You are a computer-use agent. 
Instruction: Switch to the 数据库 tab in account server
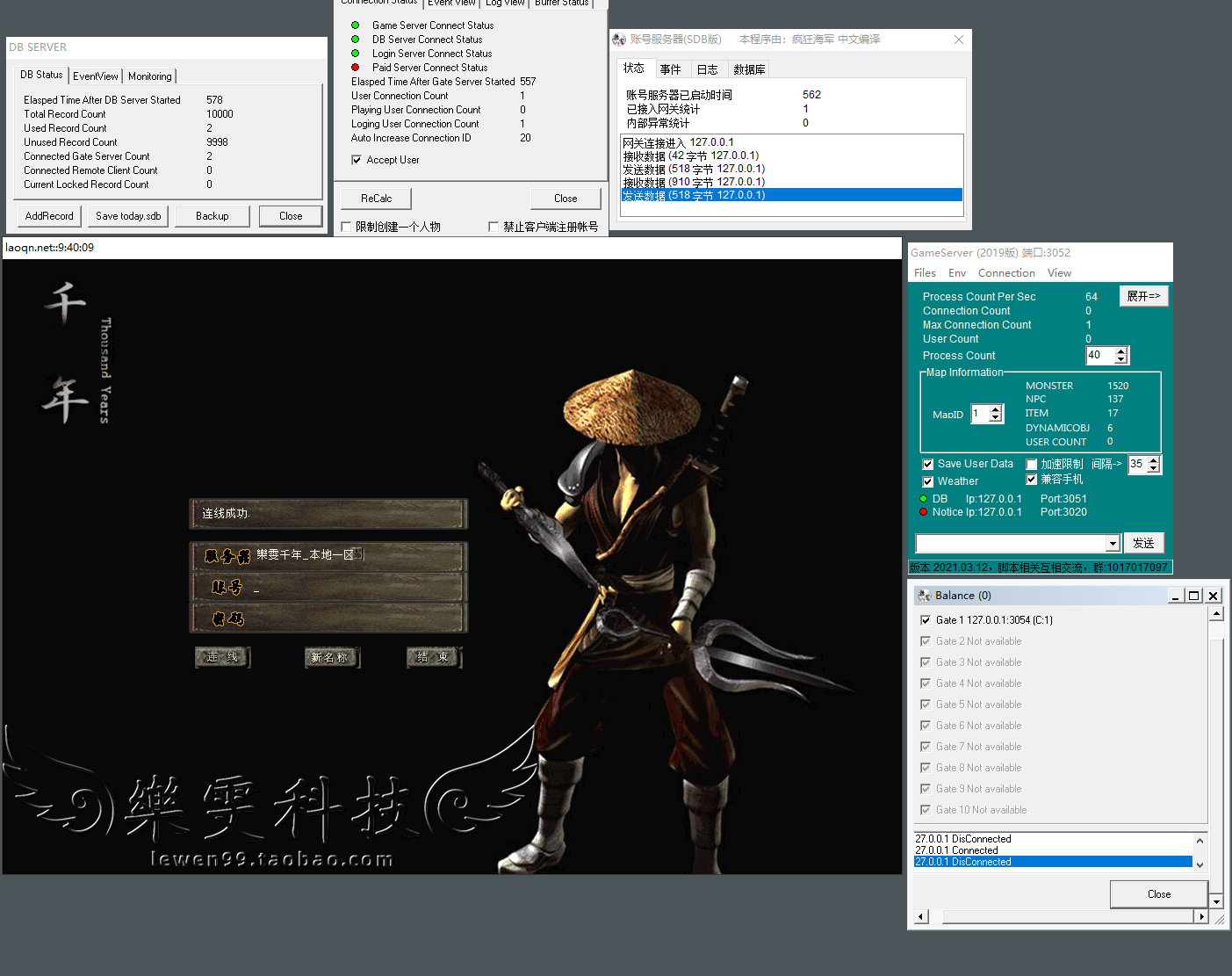pos(748,69)
